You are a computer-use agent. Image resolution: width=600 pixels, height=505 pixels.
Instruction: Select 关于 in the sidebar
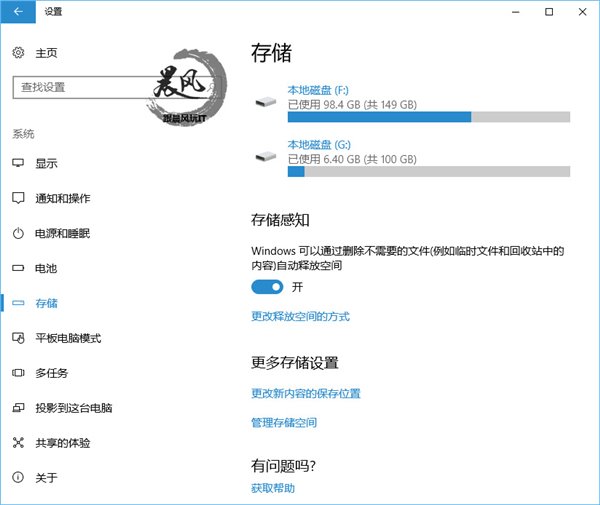(46, 477)
